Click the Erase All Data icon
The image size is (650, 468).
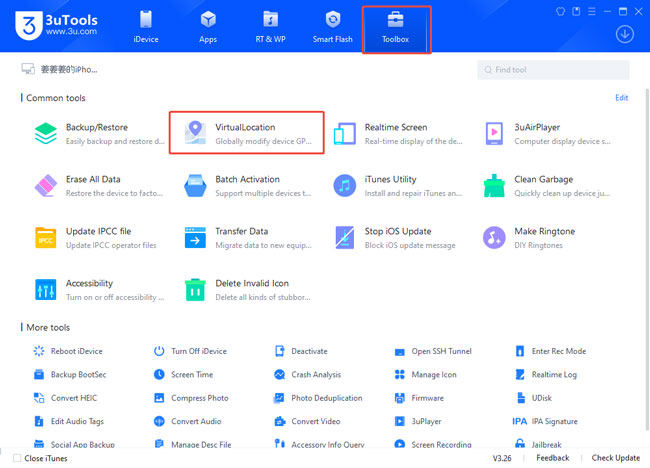(x=46, y=185)
